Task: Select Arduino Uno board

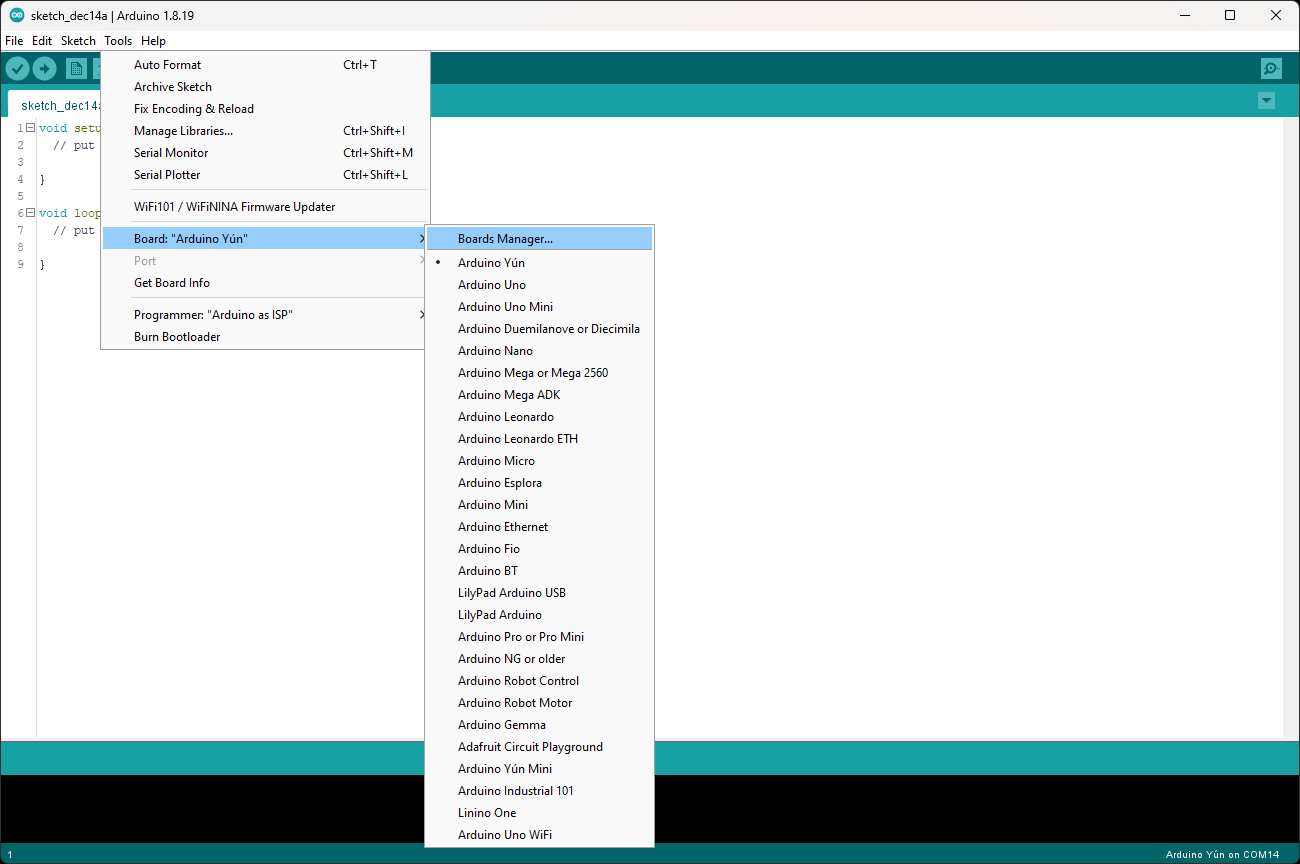Action: click(x=539, y=285)
